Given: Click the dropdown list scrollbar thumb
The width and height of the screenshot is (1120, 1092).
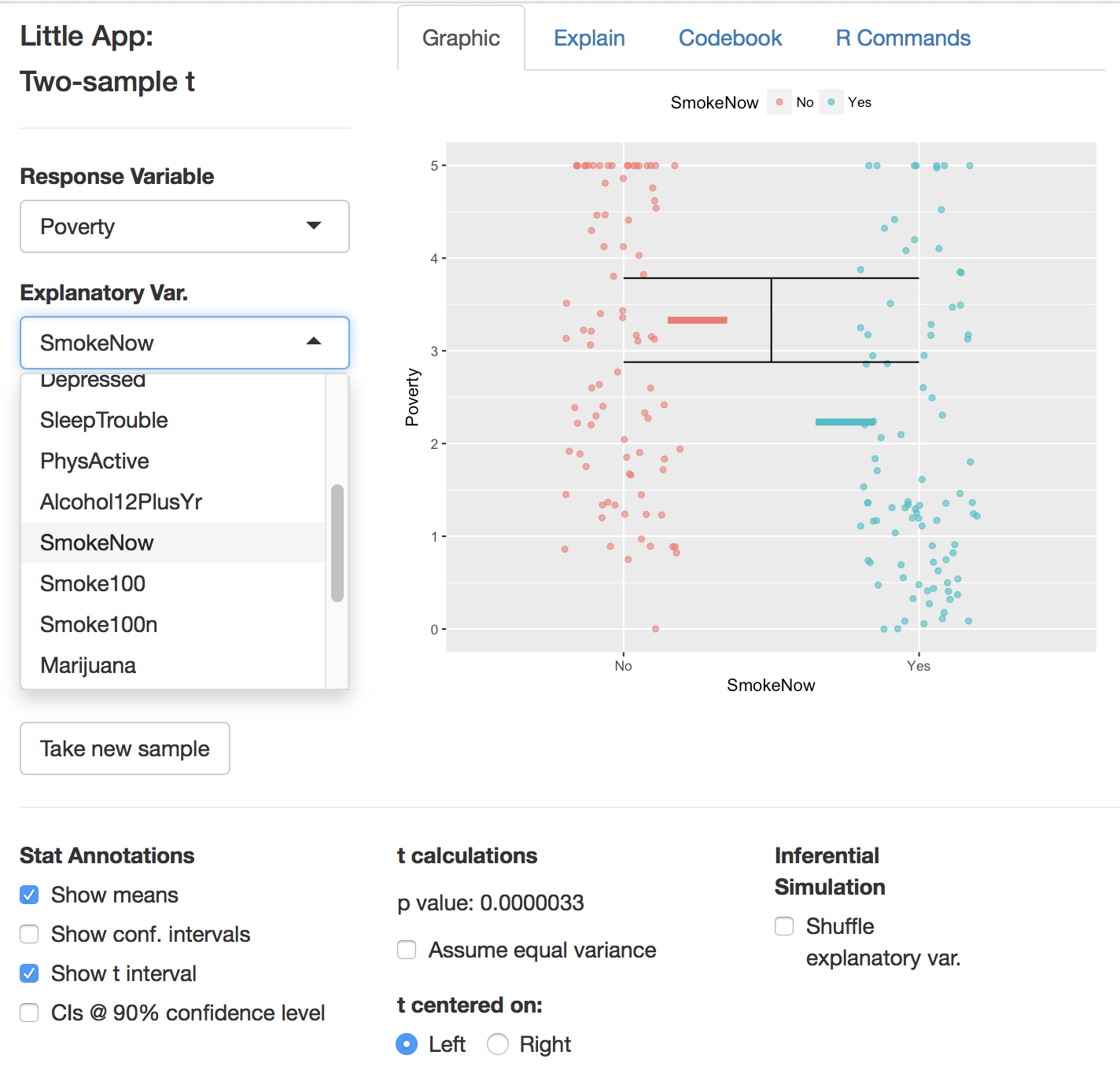Looking at the screenshot, I should tap(337, 542).
